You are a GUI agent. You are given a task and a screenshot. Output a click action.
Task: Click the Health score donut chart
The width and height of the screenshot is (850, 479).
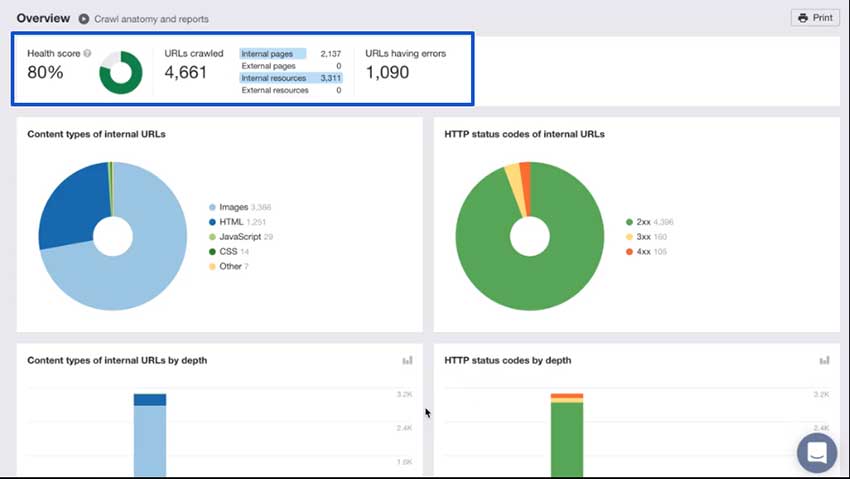tap(121, 72)
